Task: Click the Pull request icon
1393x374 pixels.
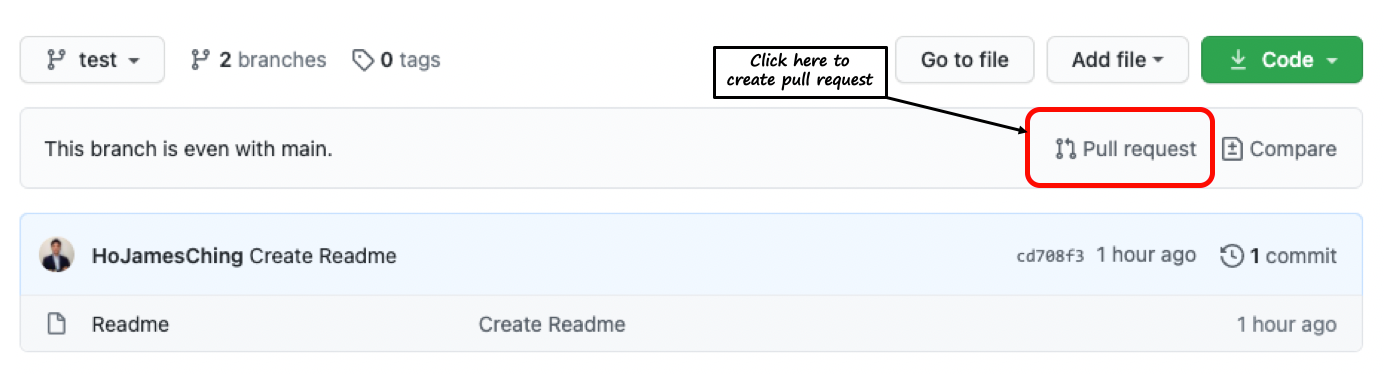Action: click(1065, 149)
